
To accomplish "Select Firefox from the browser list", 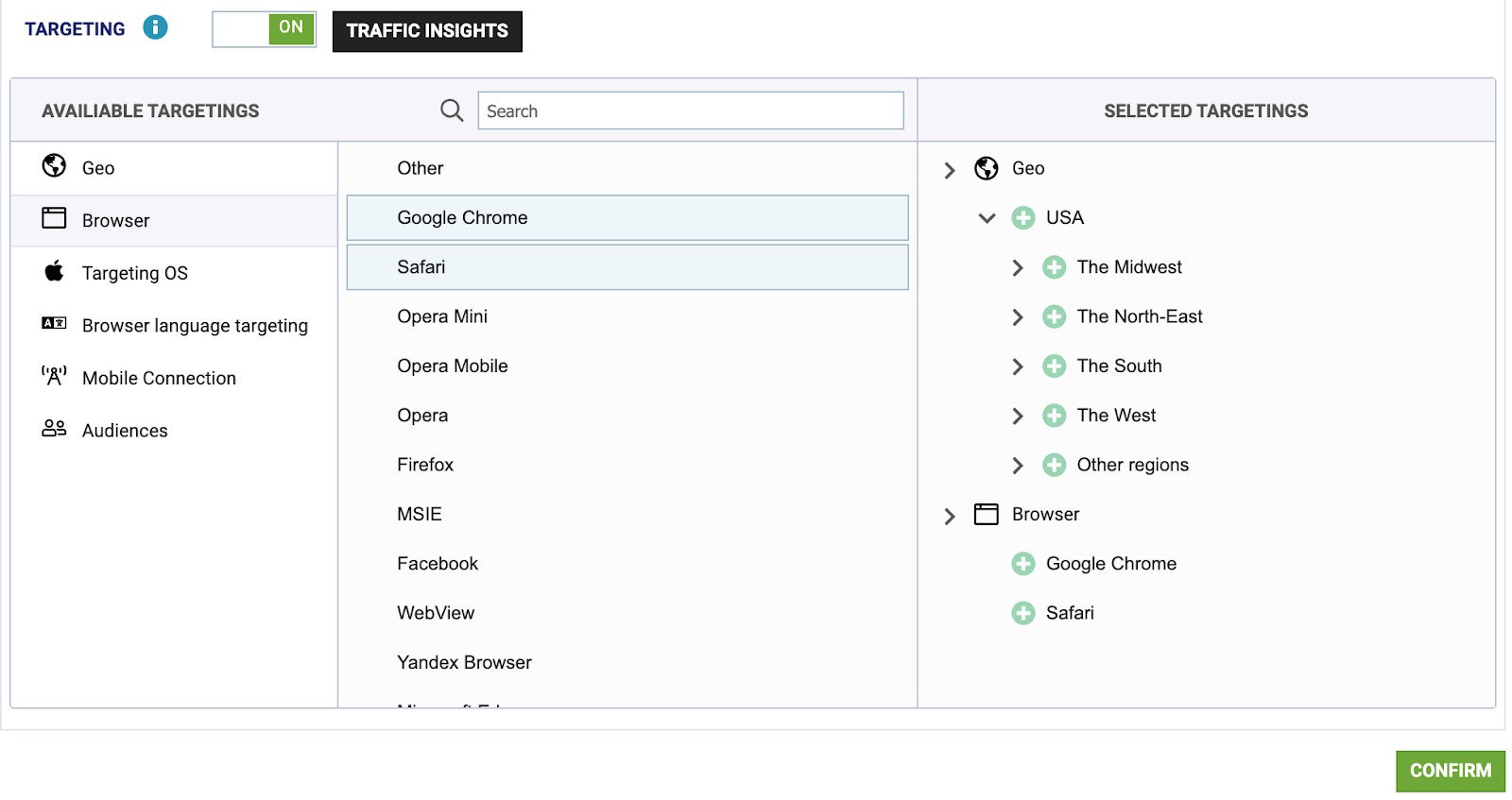I will tap(425, 465).
